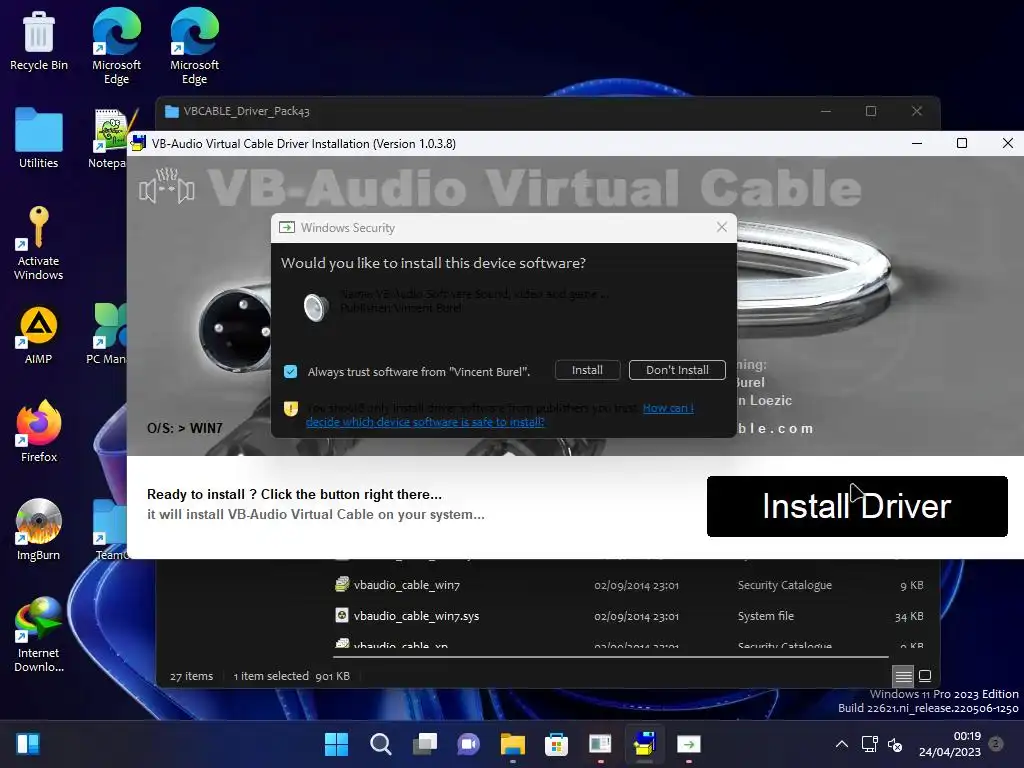Open the Recycle Bin desktop icon
The width and height of the screenshot is (1024, 768).
pyautogui.click(x=39, y=40)
